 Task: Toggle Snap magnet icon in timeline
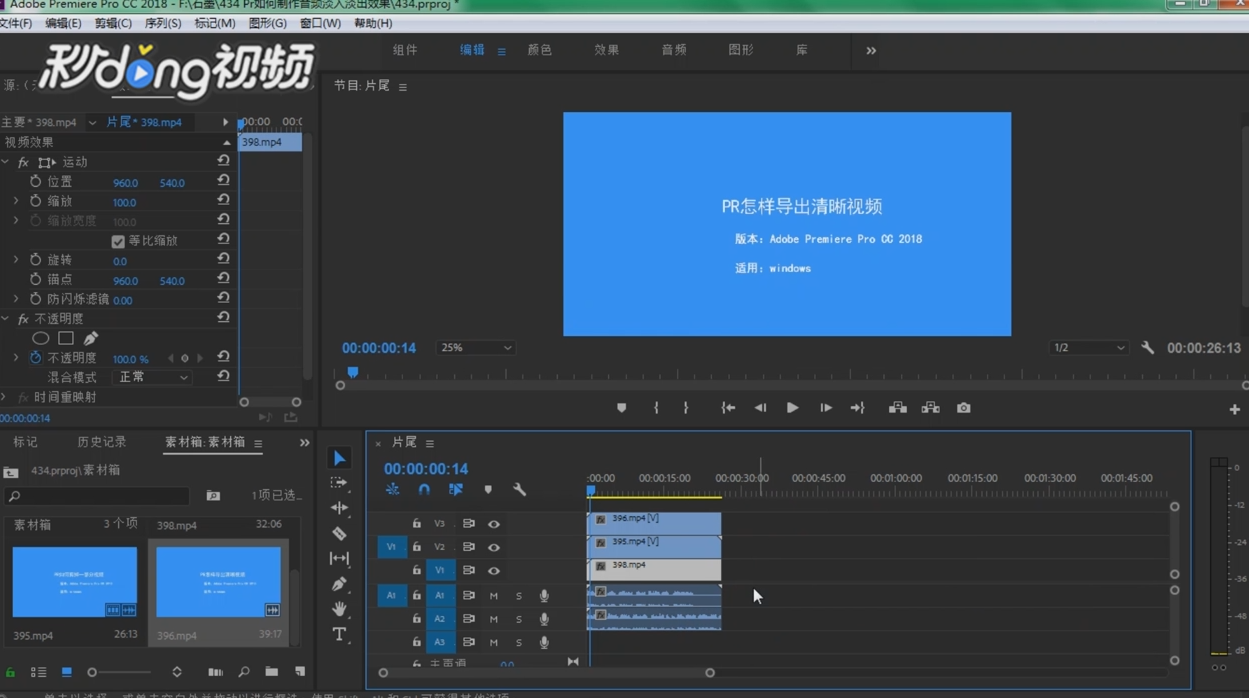coord(424,490)
